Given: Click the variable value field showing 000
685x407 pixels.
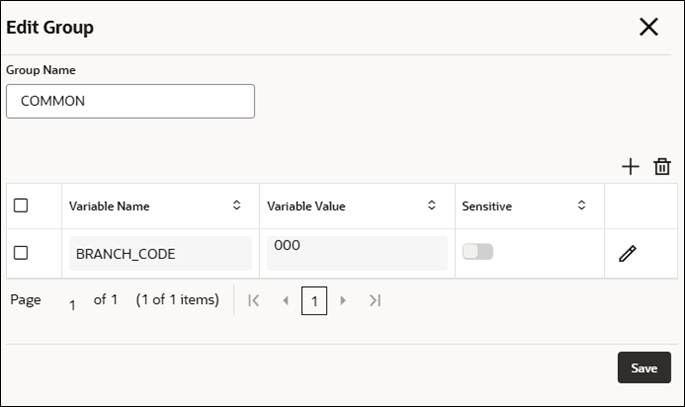Looking at the screenshot, I should click(x=357, y=253).
